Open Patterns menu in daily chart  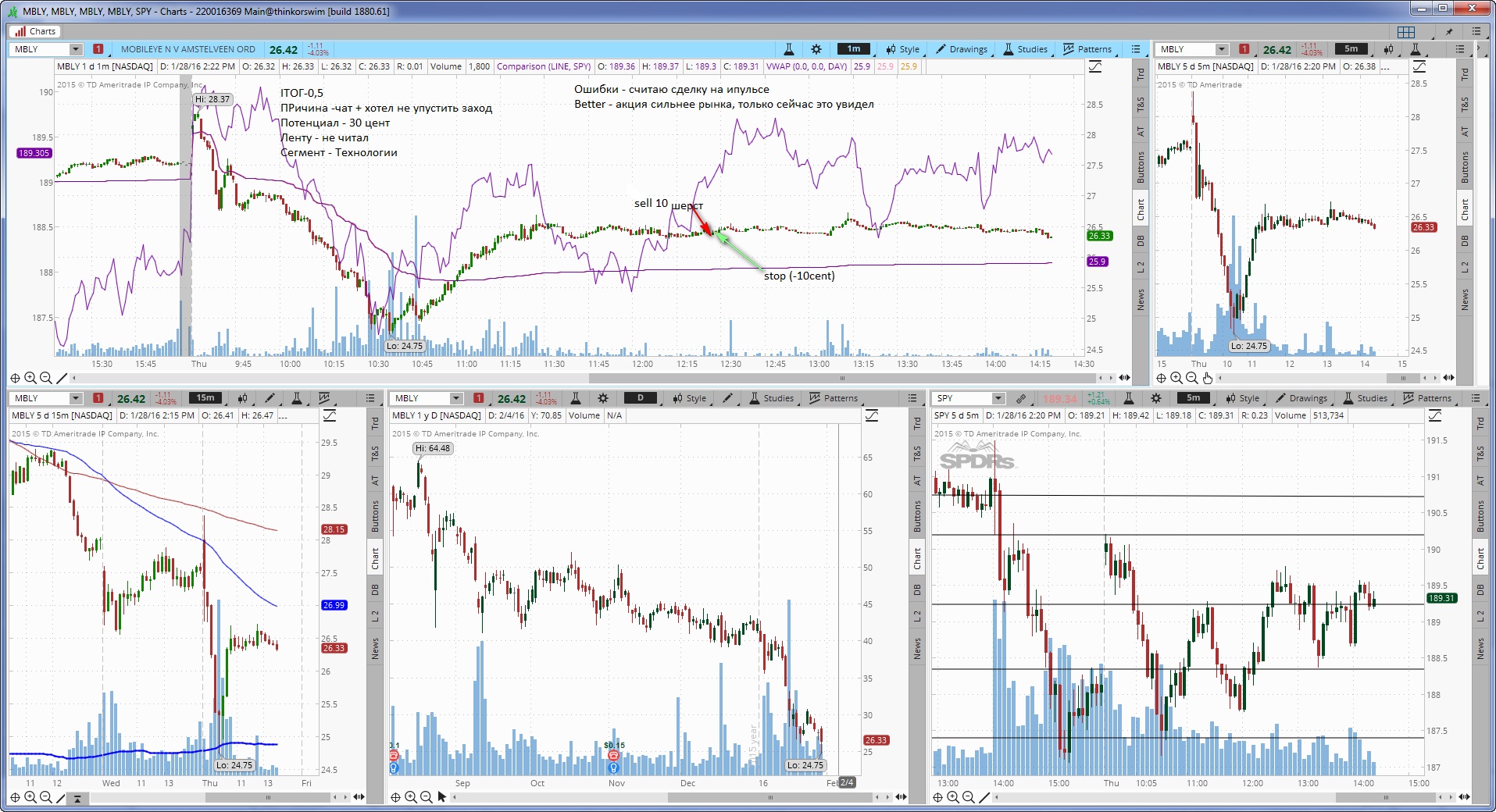(834, 398)
